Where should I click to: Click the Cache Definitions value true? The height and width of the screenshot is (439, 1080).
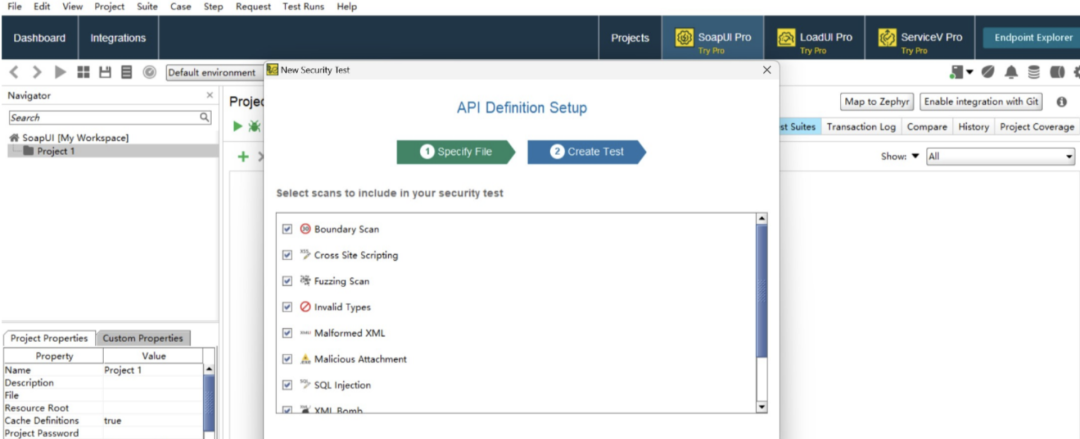pos(113,420)
